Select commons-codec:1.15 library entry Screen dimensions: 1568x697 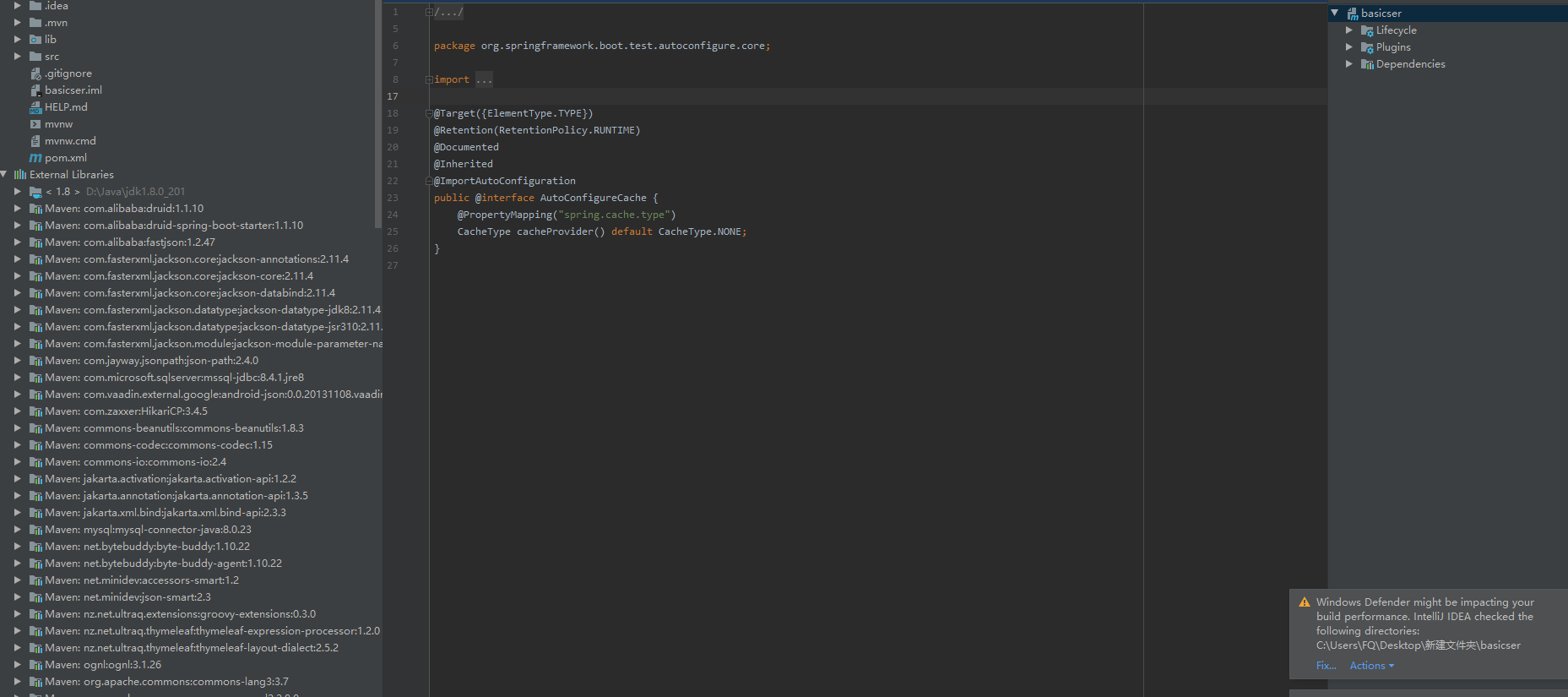tap(159, 445)
